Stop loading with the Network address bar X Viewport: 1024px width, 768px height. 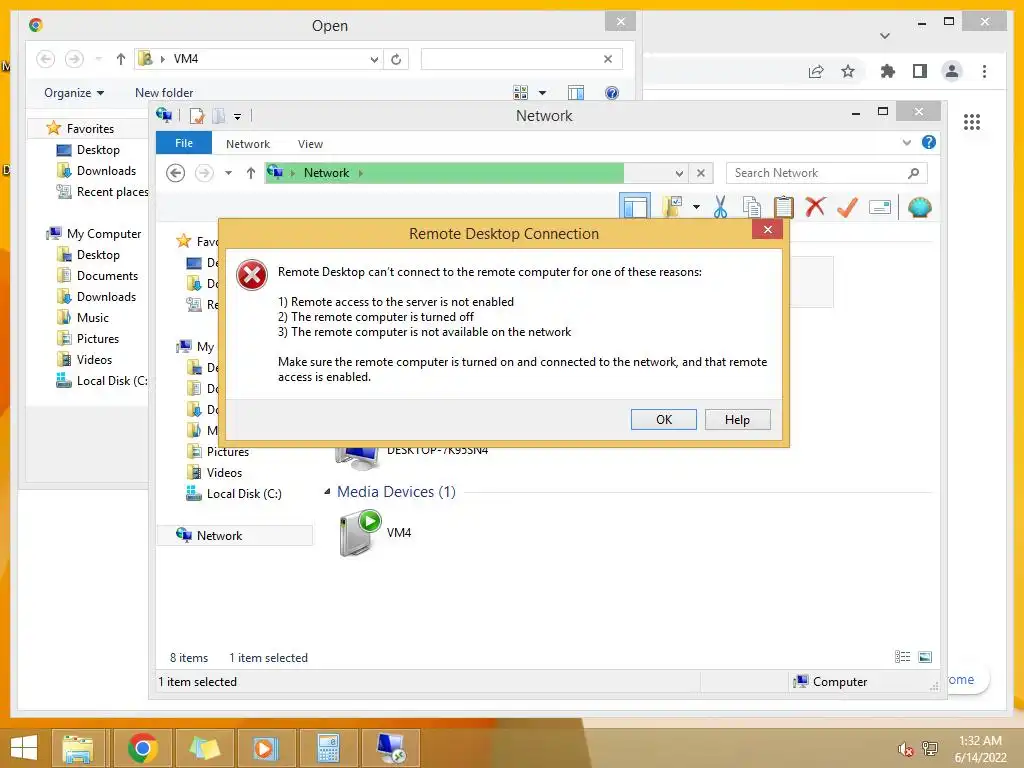(701, 173)
